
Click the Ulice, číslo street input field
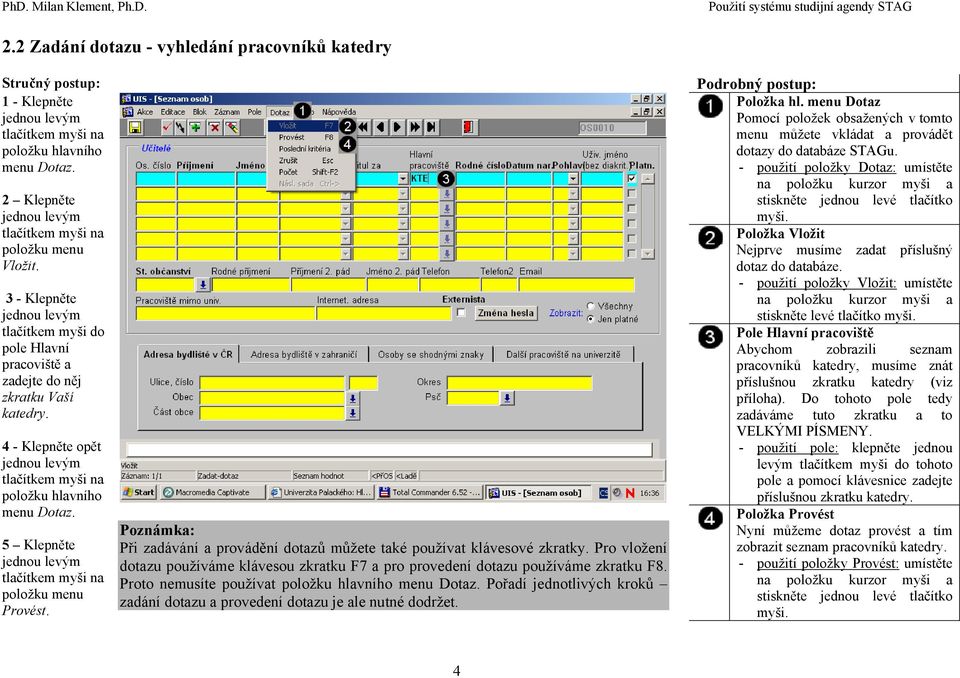[272, 383]
